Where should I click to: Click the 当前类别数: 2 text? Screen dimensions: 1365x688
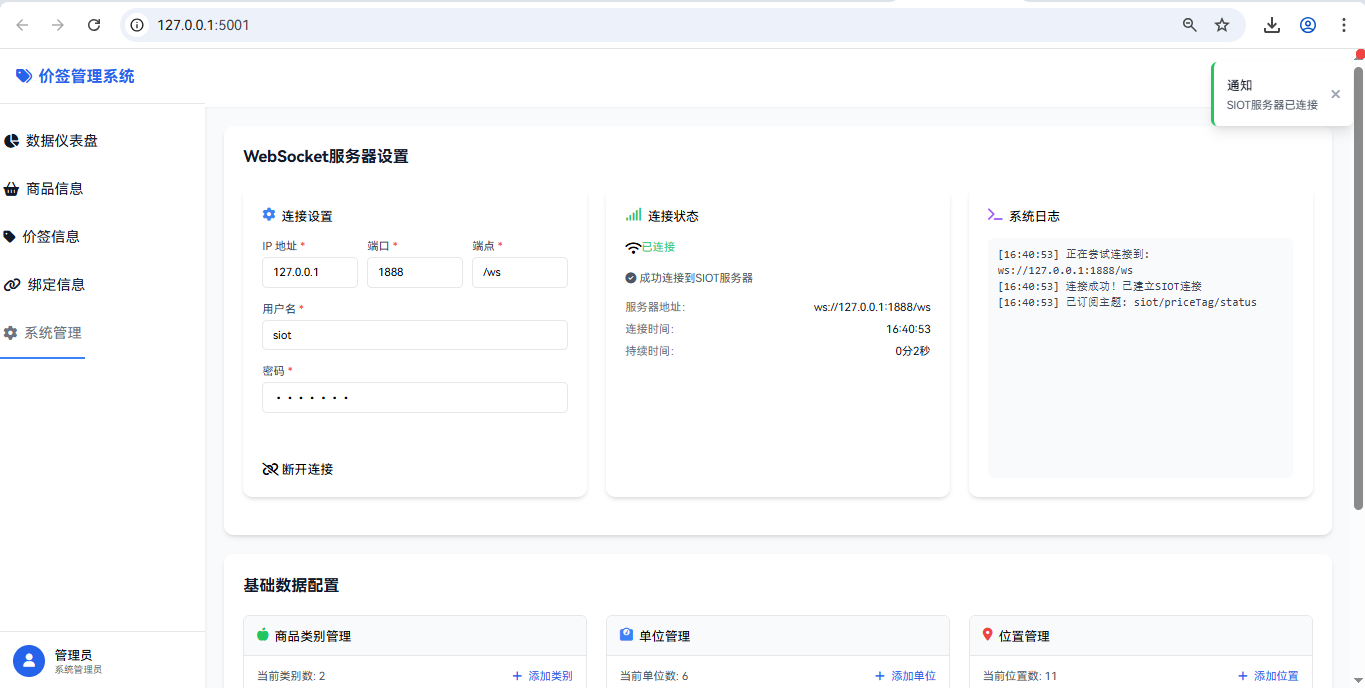click(291, 676)
